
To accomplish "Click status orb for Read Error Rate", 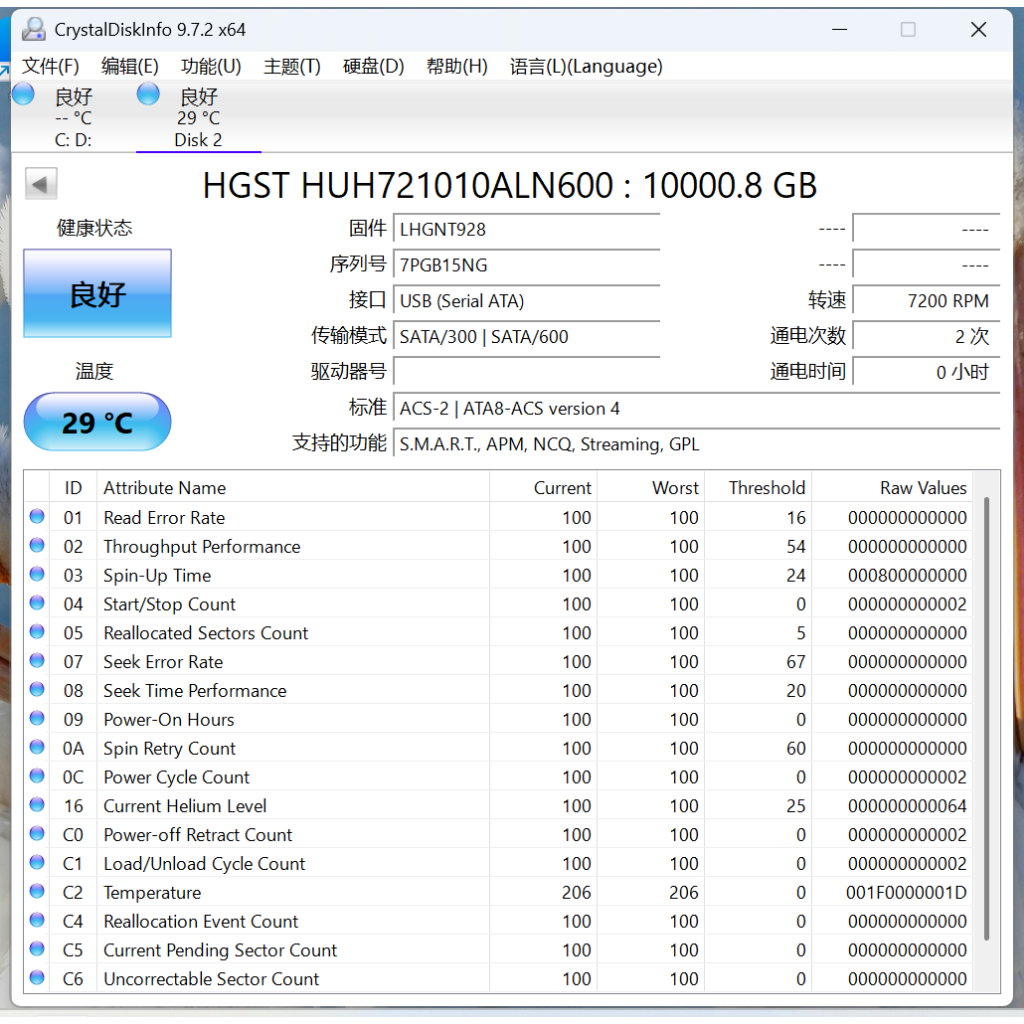I will (37, 517).
